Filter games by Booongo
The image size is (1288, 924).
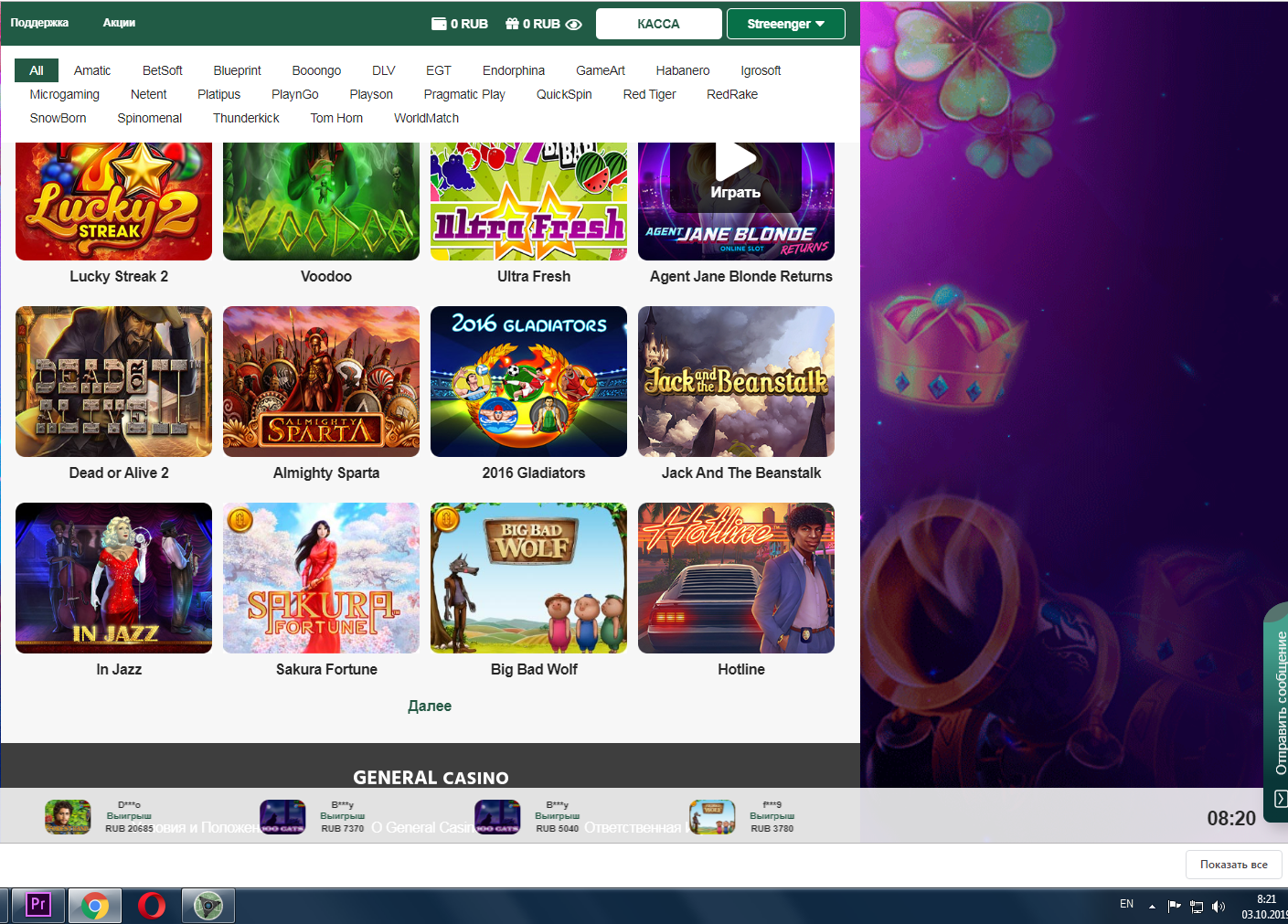[x=316, y=70]
